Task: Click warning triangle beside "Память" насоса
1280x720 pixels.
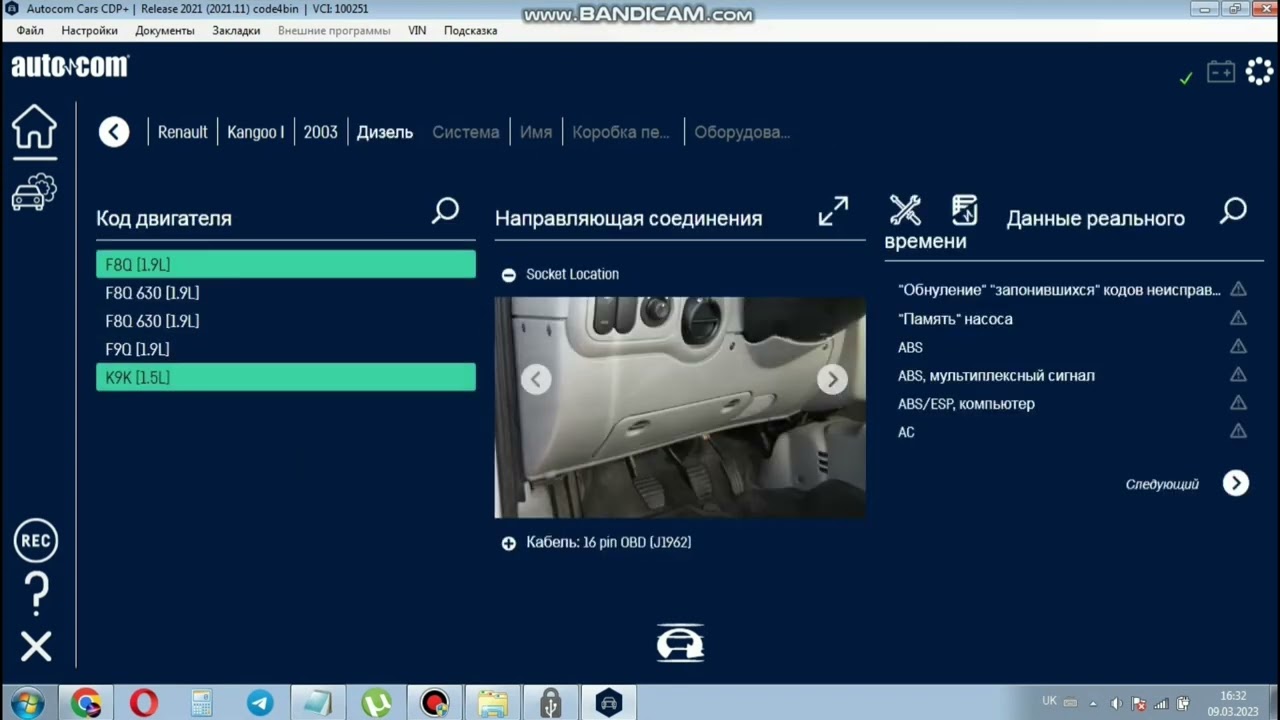Action: pyautogui.click(x=1238, y=319)
